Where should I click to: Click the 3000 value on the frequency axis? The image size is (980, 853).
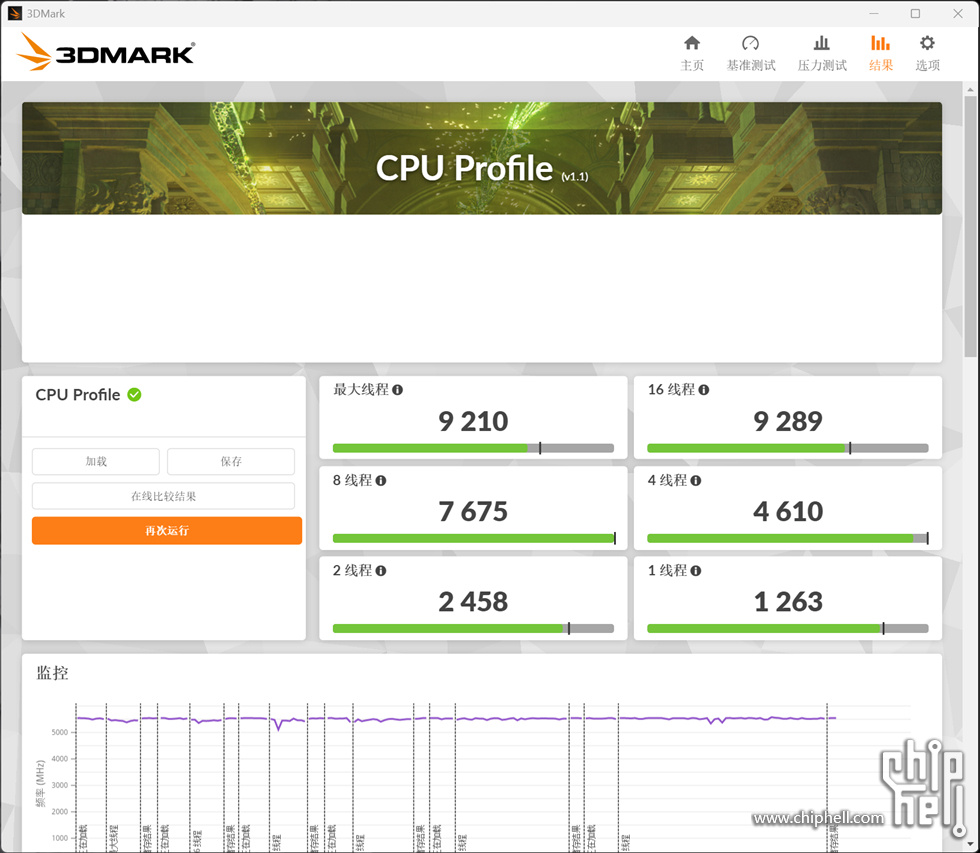60,786
